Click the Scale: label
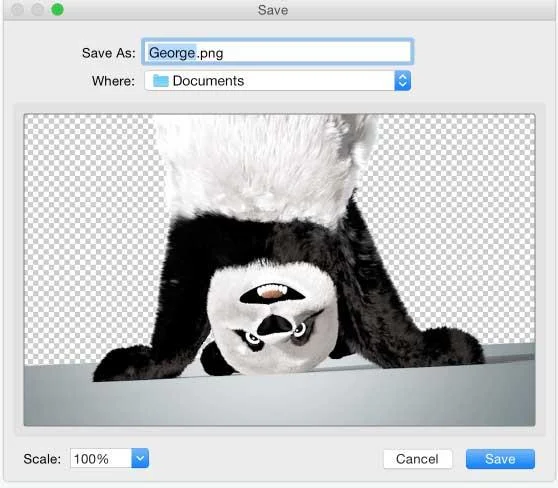Viewport: 558px width, 488px height. 42,459
